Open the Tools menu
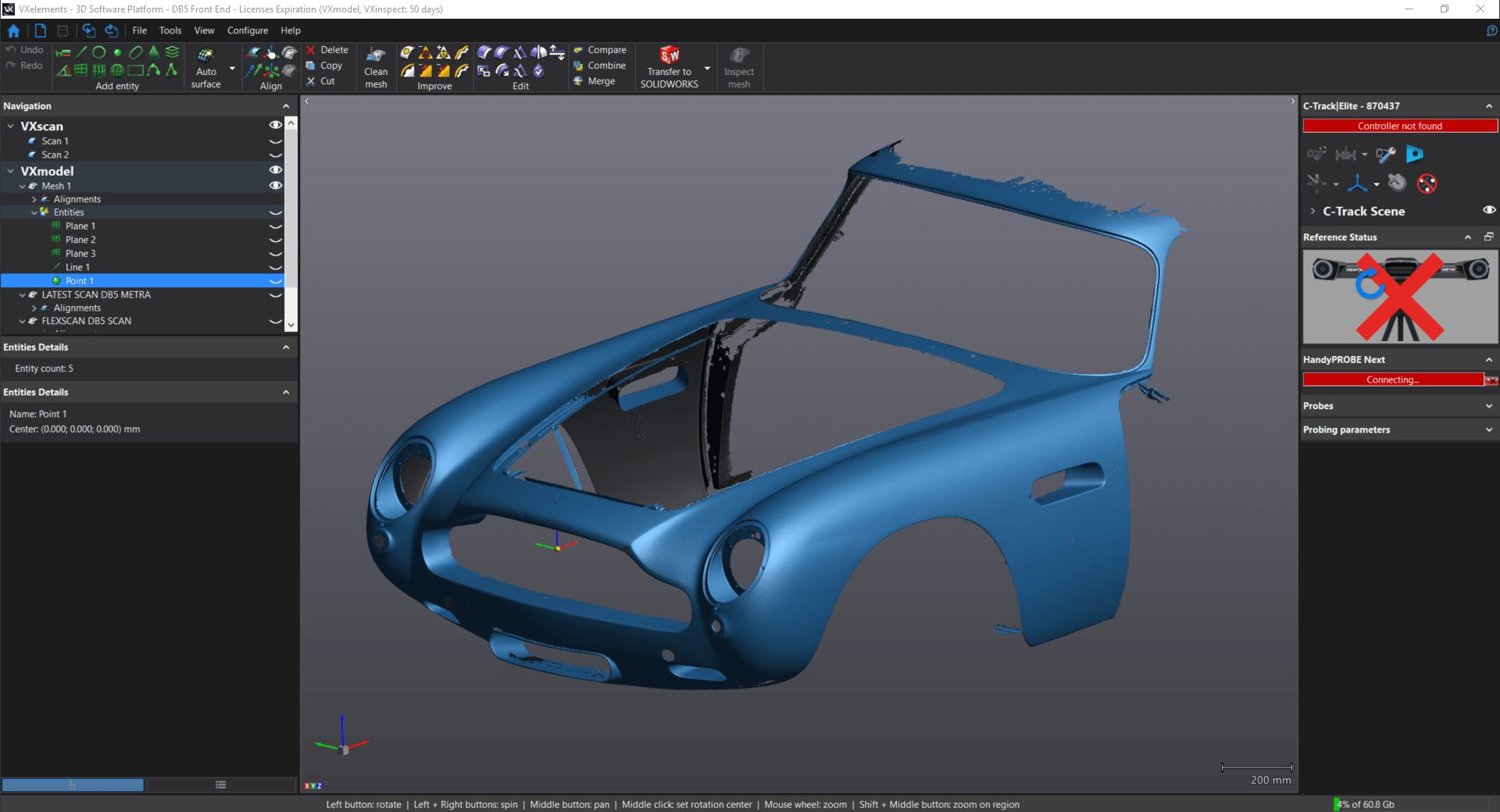Image resolution: width=1500 pixels, height=812 pixels. 170,30
